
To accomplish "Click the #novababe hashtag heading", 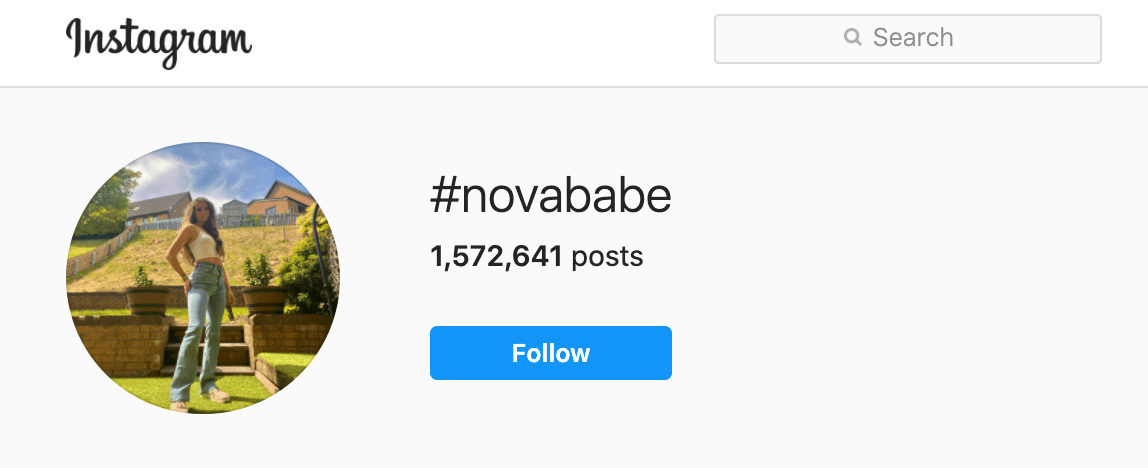I will click(550, 198).
